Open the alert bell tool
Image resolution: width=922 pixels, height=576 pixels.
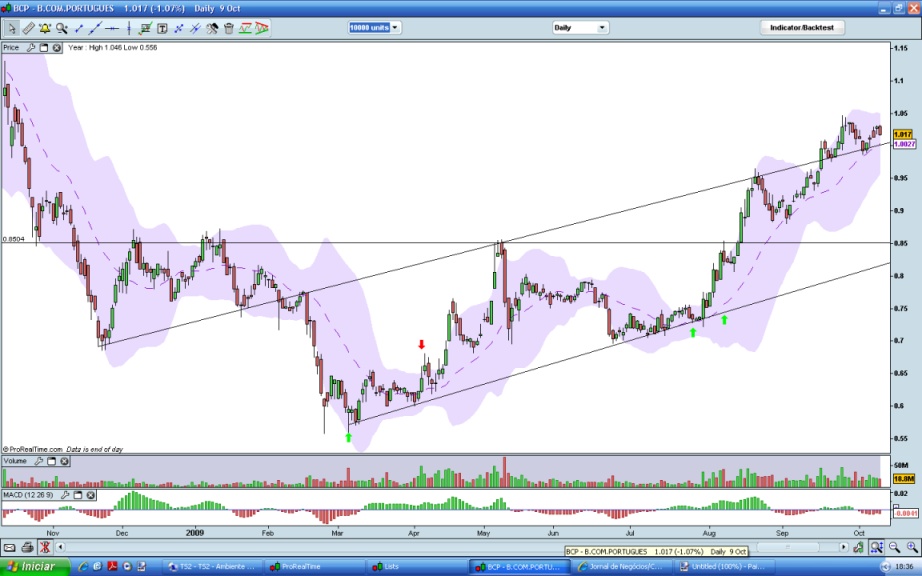45,28
